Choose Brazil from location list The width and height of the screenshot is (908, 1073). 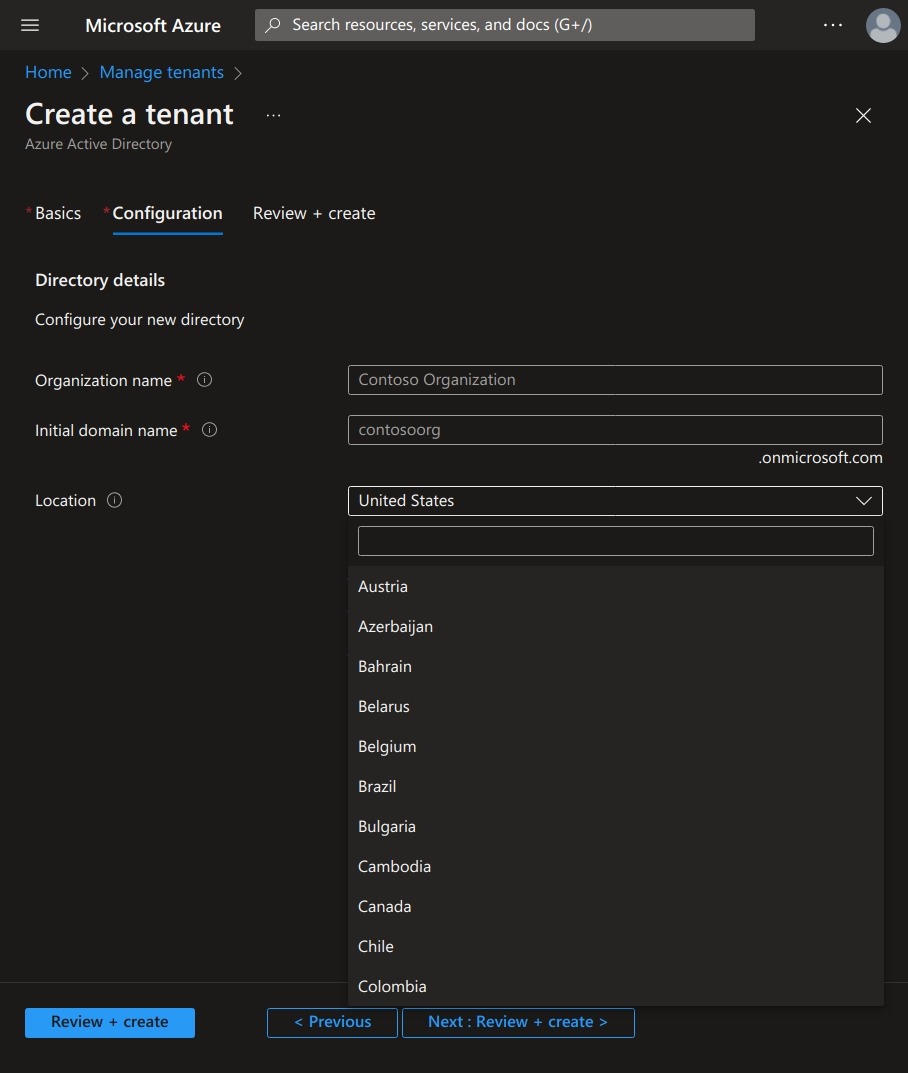click(x=616, y=787)
